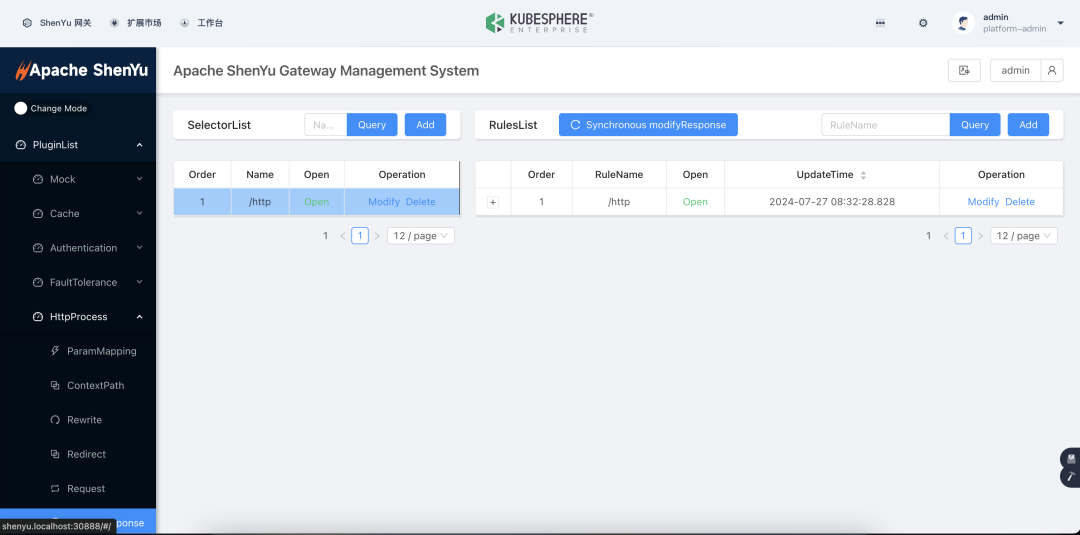The width and height of the screenshot is (1080, 535).
Task: Go to previous page in rules pagination
Action: (946, 235)
